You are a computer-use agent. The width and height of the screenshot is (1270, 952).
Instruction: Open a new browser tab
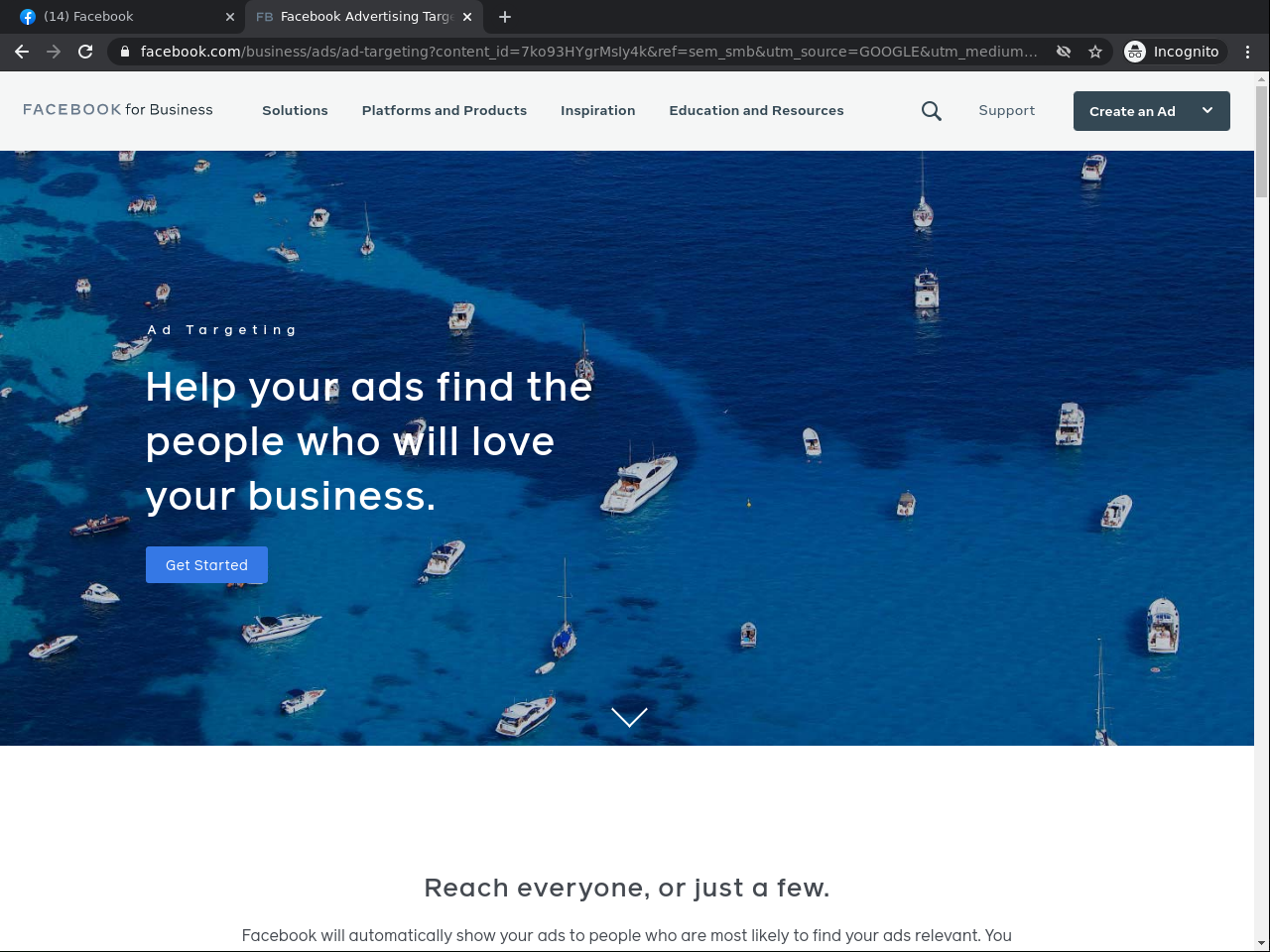(505, 17)
